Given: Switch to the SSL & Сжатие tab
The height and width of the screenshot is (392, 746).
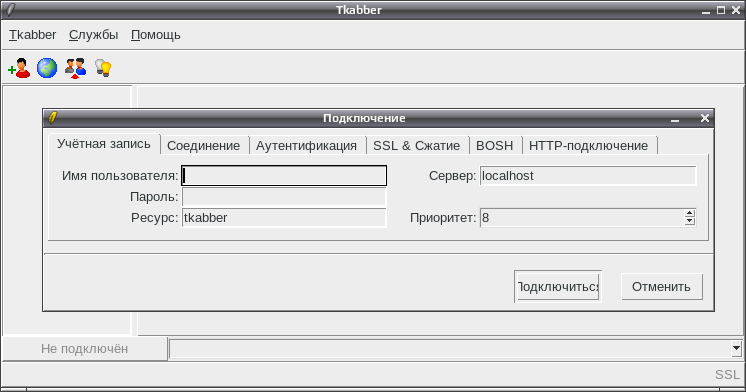Looking at the screenshot, I should 416,146.
